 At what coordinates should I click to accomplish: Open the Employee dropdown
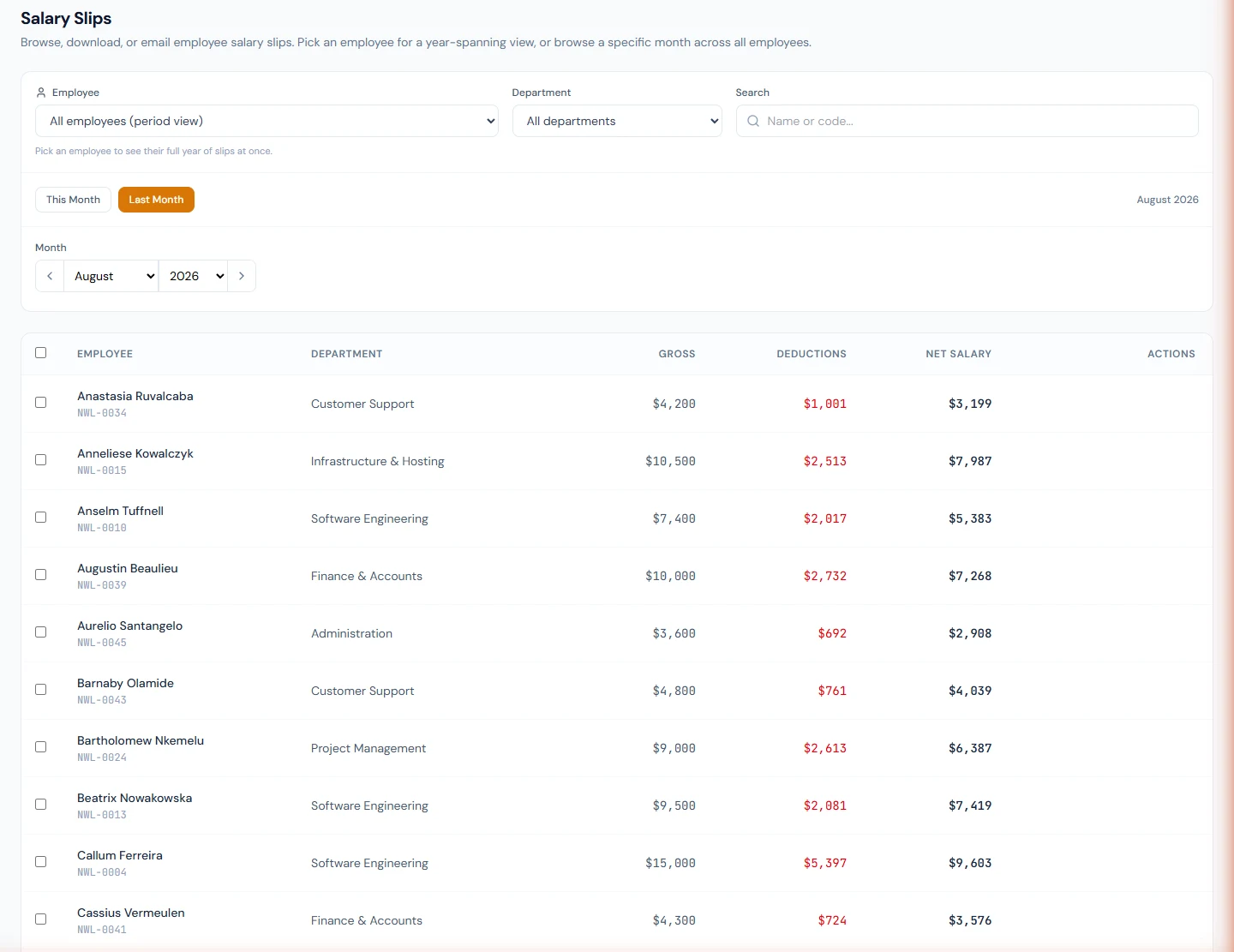point(267,121)
